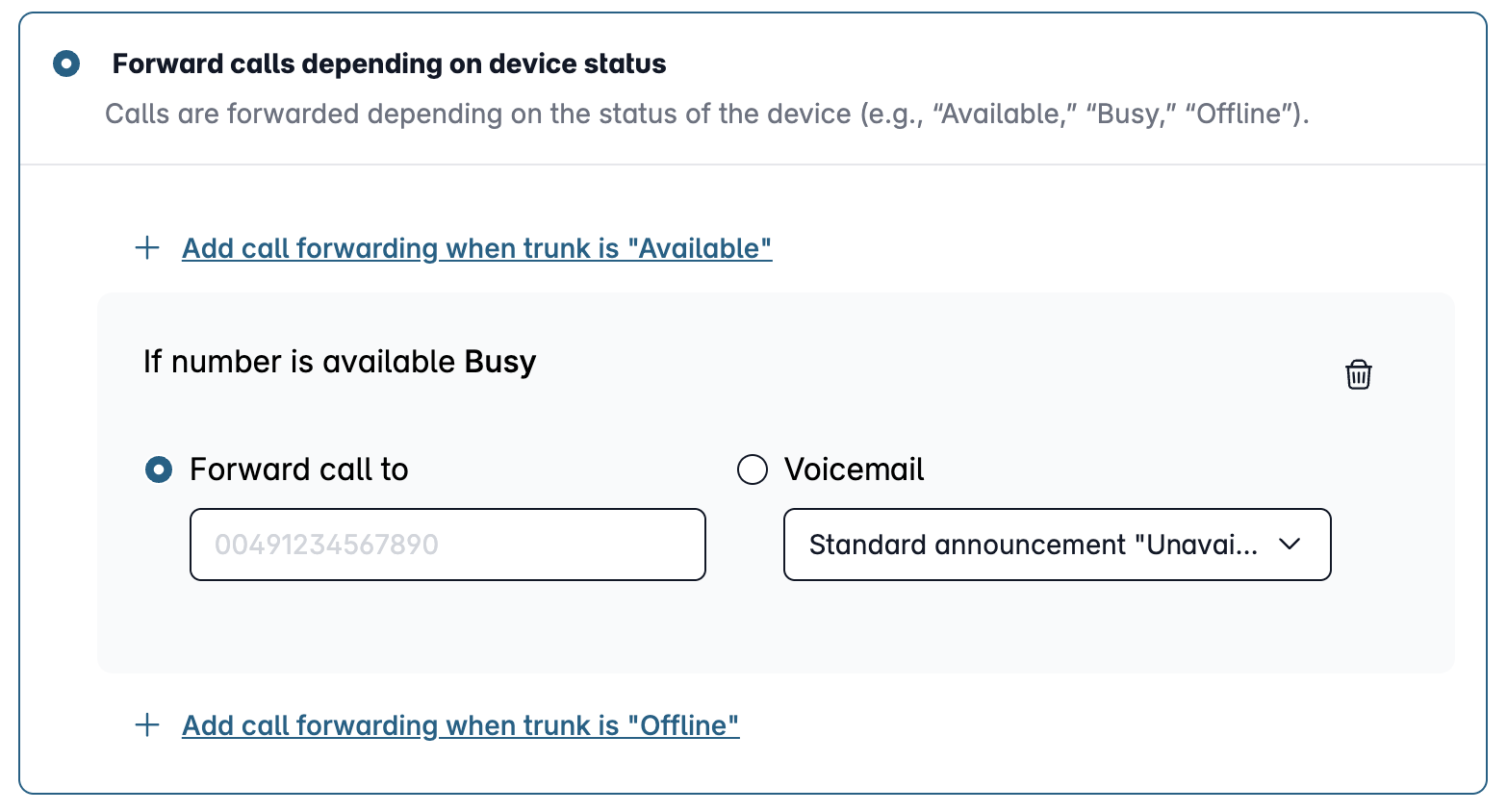This screenshot has height=812, width=1507.
Task: Add call forwarding when trunk is "Offline"
Action: pos(460,724)
